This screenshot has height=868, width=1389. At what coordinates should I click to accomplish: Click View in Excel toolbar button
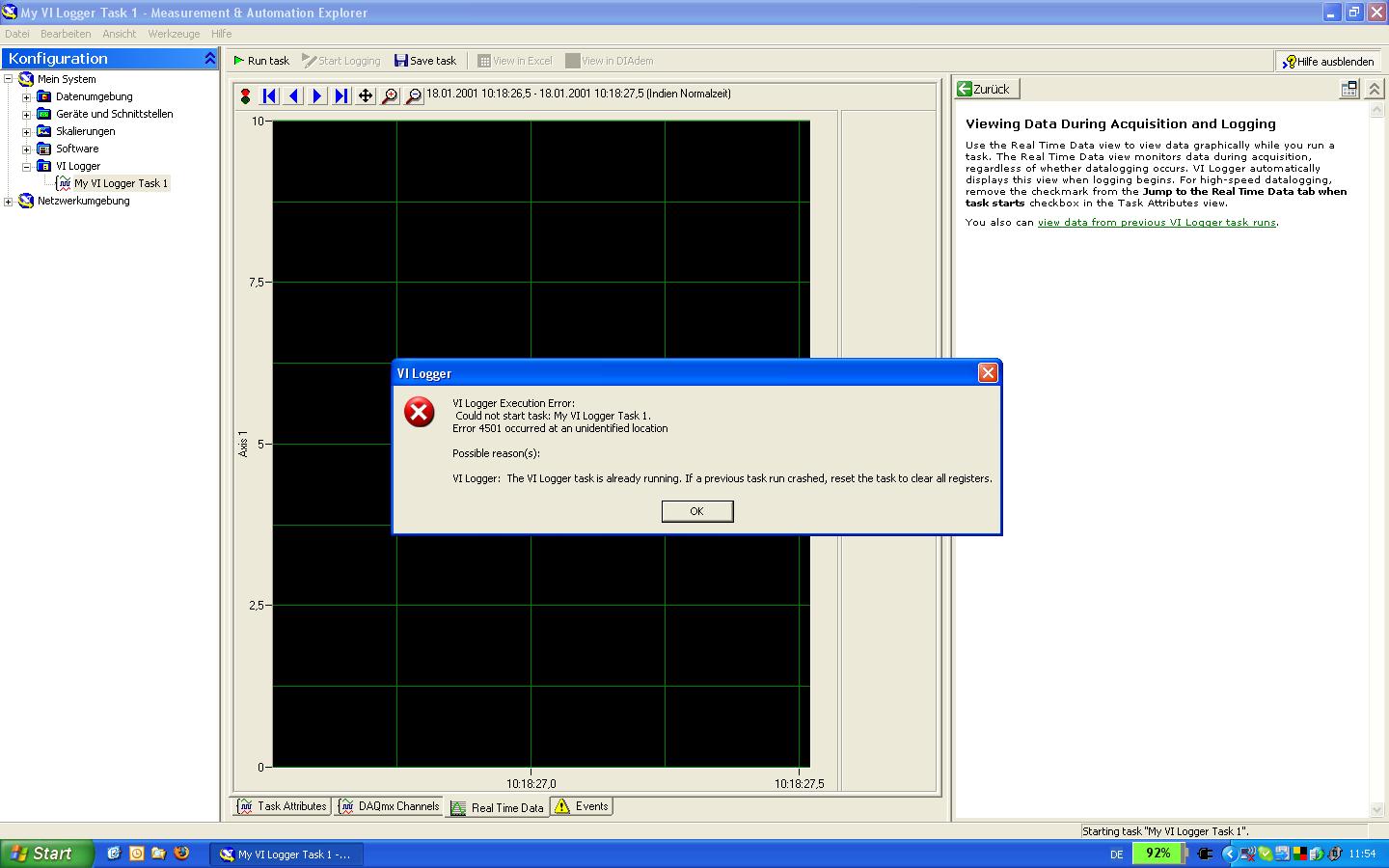[x=515, y=61]
